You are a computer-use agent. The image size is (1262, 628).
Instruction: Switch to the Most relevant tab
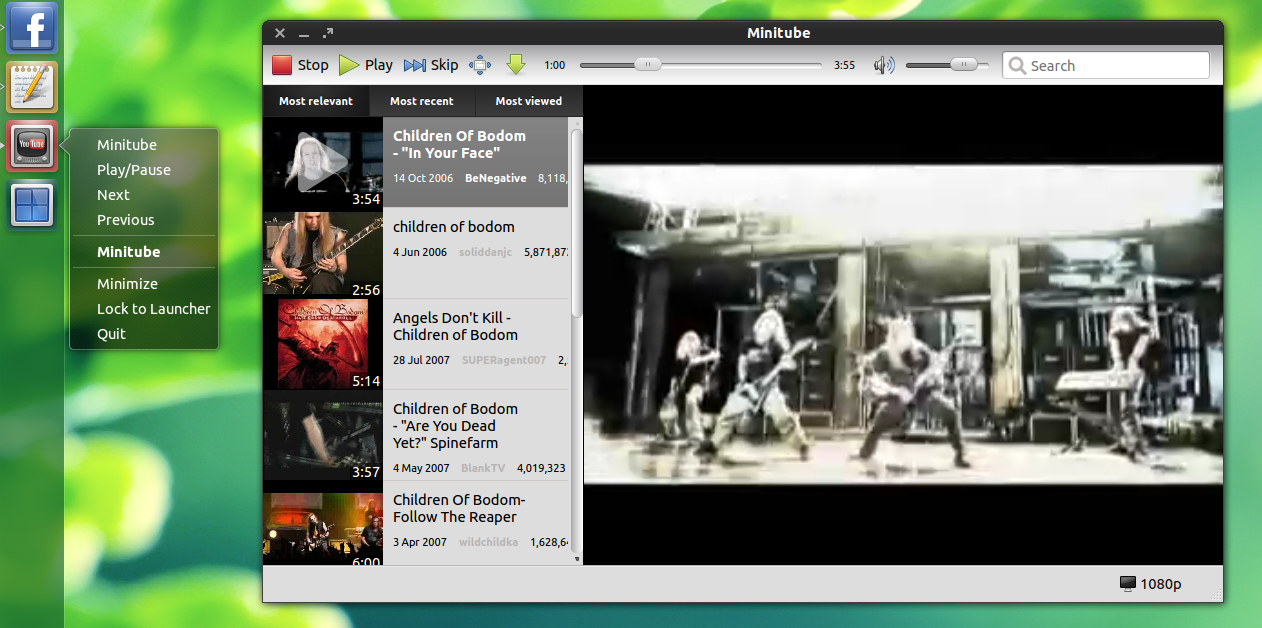(x=316, y=101)
